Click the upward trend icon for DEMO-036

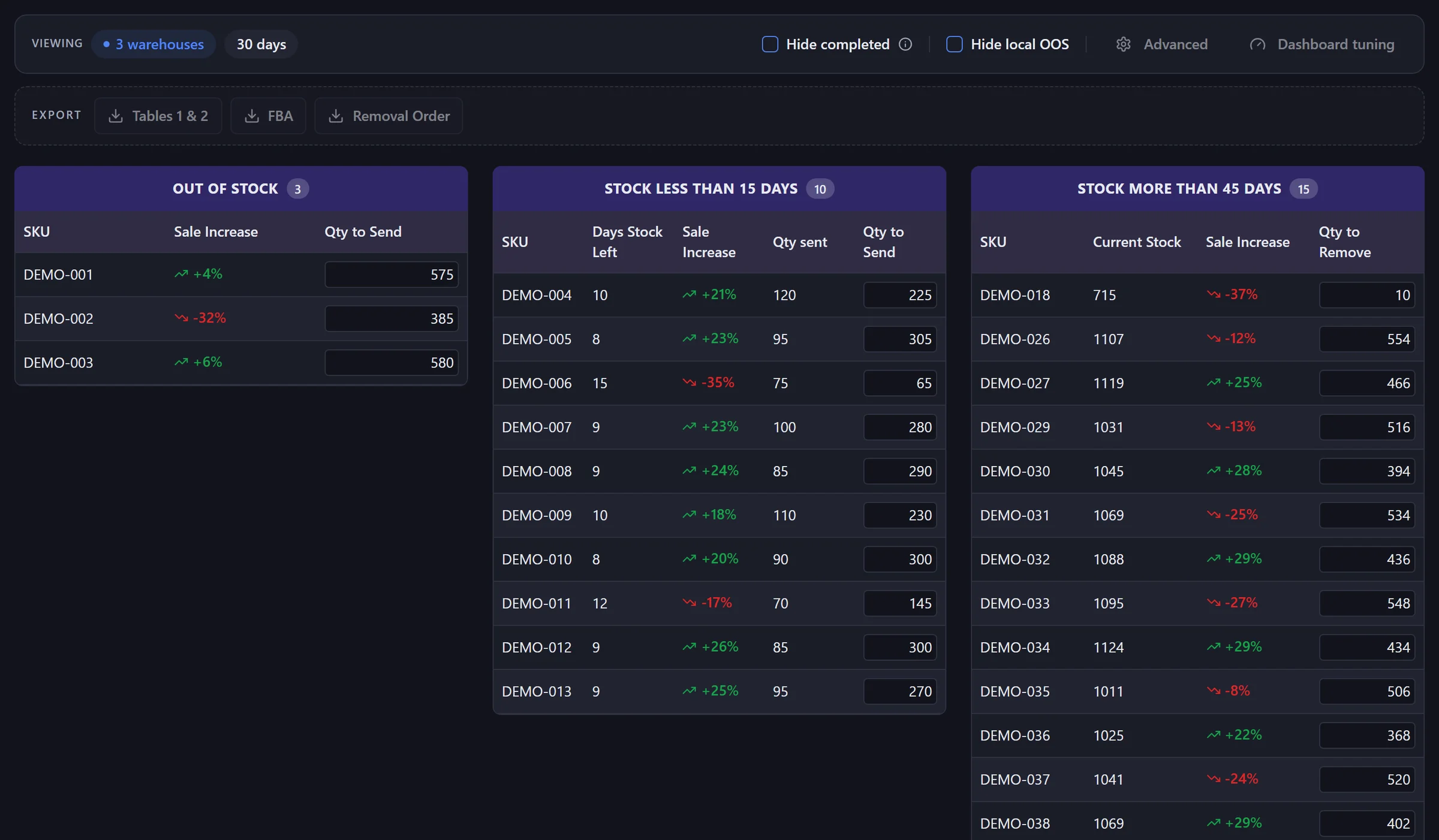[1214, 735]
